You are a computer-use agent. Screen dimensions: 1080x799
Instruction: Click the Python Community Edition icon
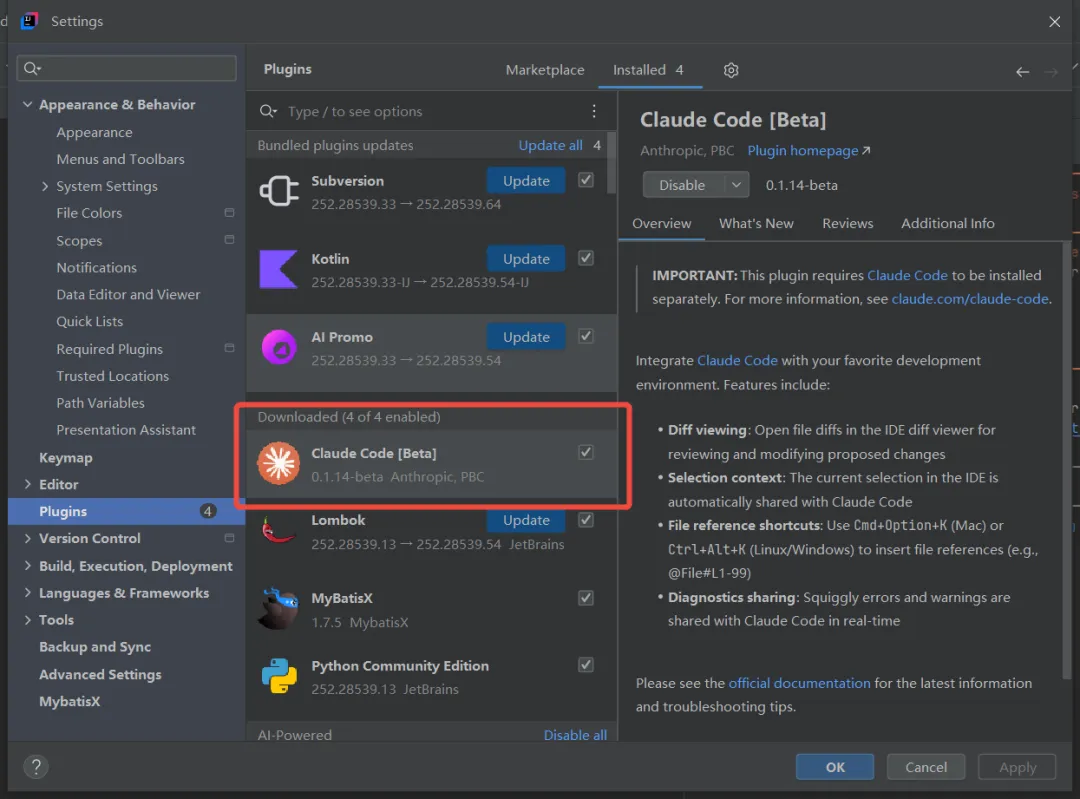coord(278,676)
